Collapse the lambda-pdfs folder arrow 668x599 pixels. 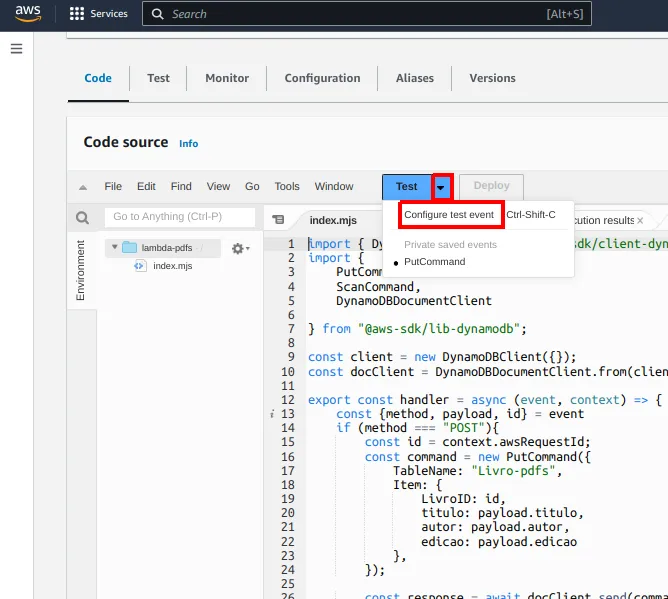115,247
